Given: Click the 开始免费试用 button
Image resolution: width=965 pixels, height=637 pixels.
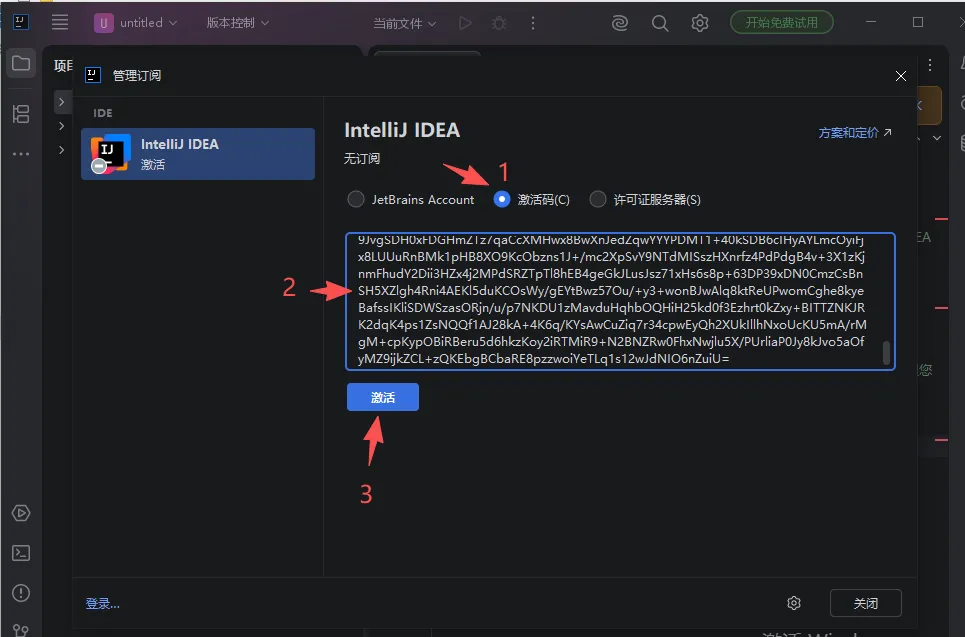Looking at the screenshot, I should point(782,23).
